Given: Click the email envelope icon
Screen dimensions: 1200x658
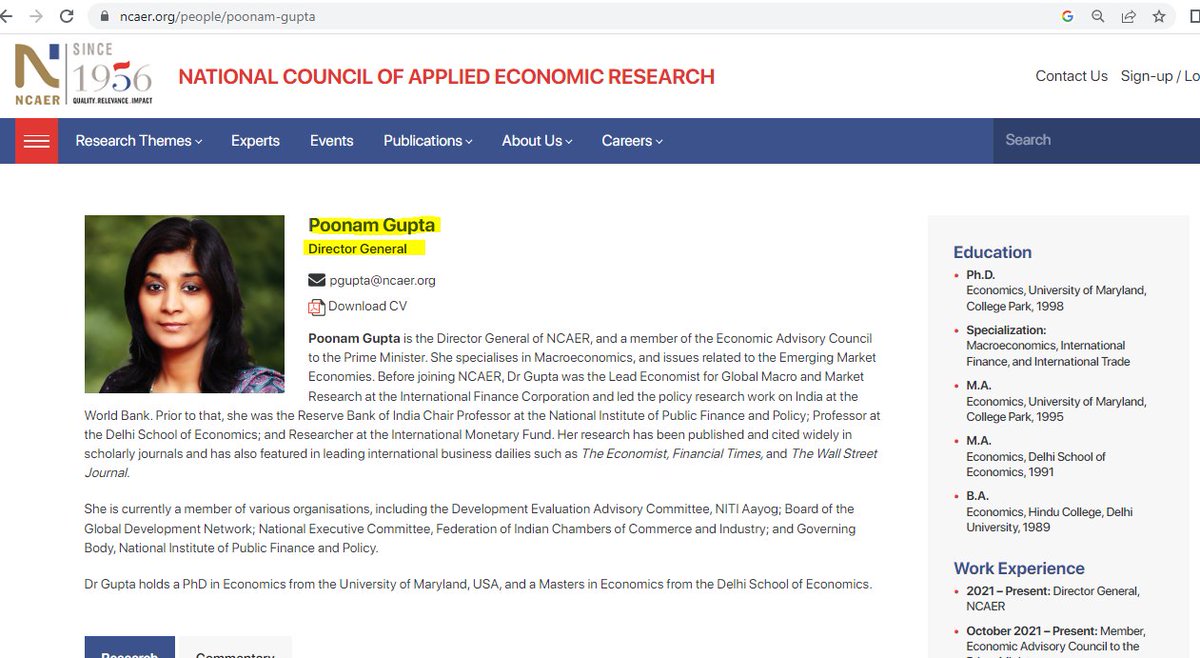Looking at the screenshot, I should [317, 280].
